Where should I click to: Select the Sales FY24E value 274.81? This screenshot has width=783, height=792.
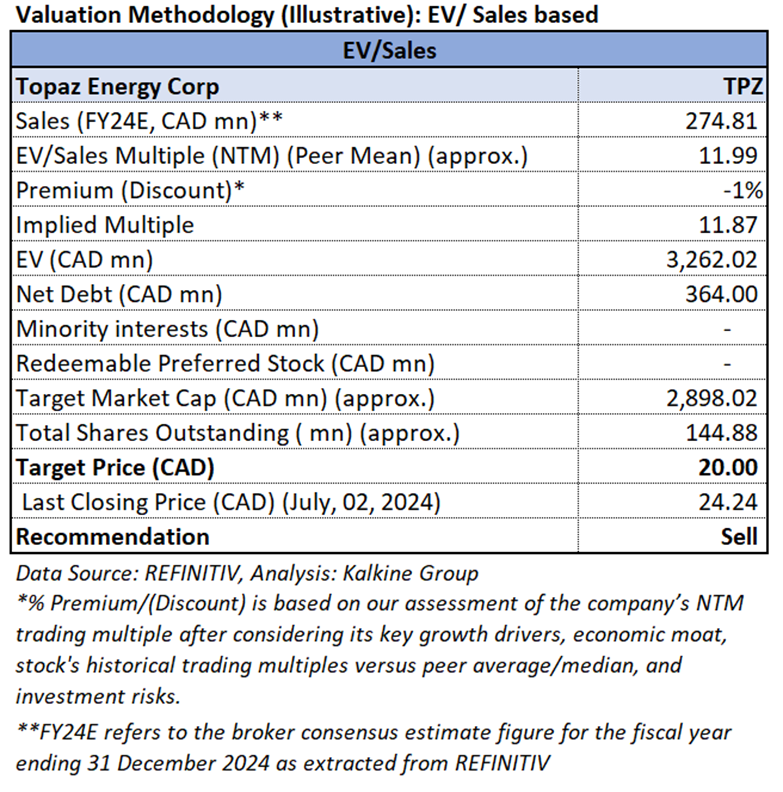[721, 121]
